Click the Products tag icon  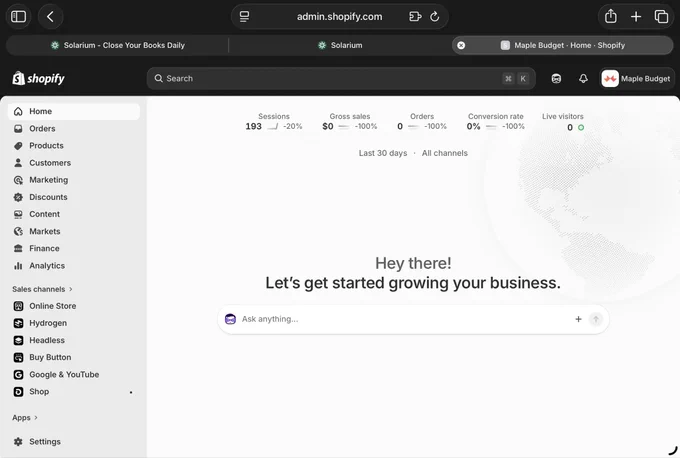(x=18, y=146)
